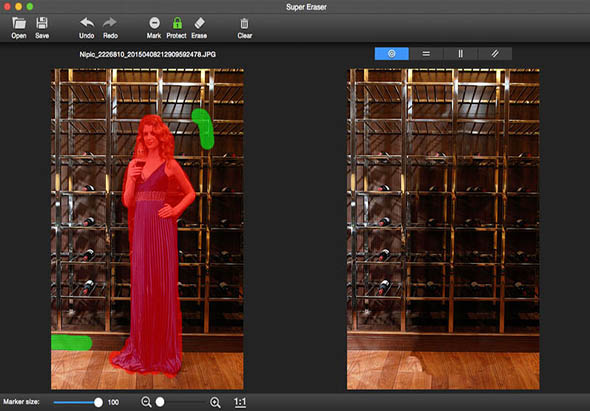
Task: Click the zoom level slider knob
Action: click(160, 402)
